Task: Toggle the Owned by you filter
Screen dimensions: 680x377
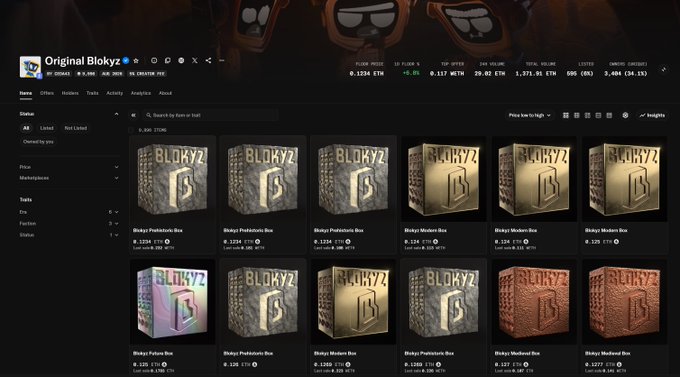Action: point(38,142)
